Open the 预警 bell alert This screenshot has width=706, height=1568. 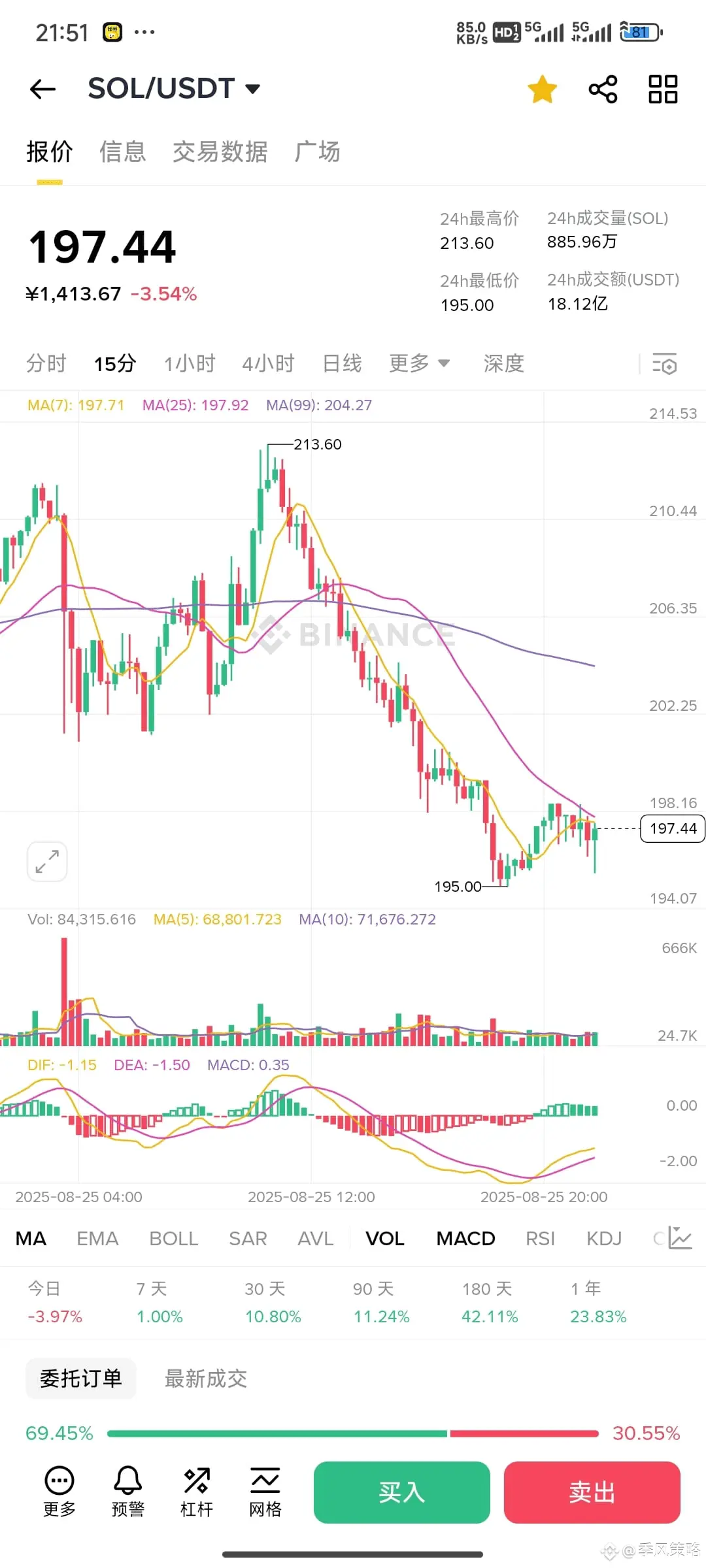(128, 1492)
